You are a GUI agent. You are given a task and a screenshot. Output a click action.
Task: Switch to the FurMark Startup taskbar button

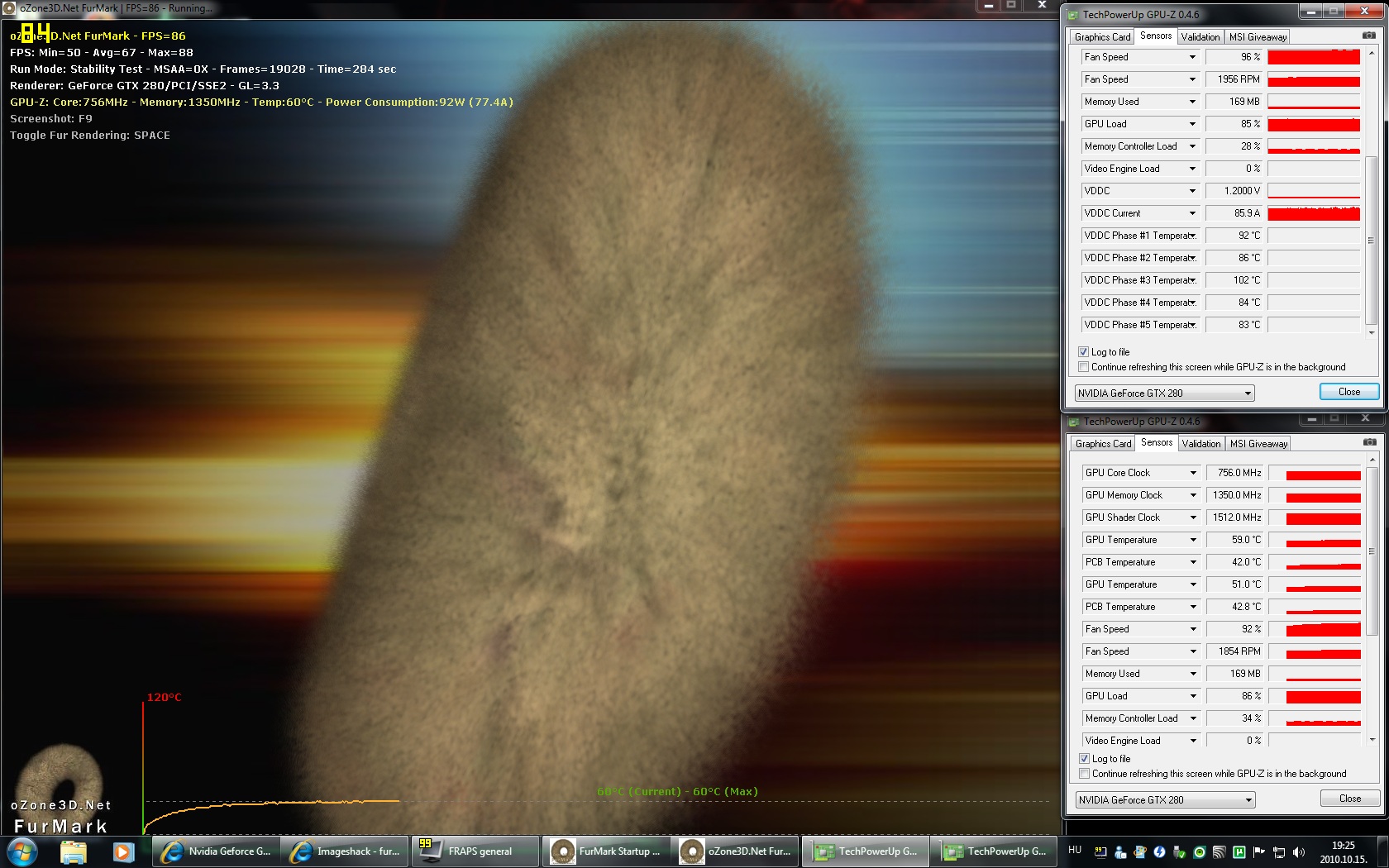point(606,851)
